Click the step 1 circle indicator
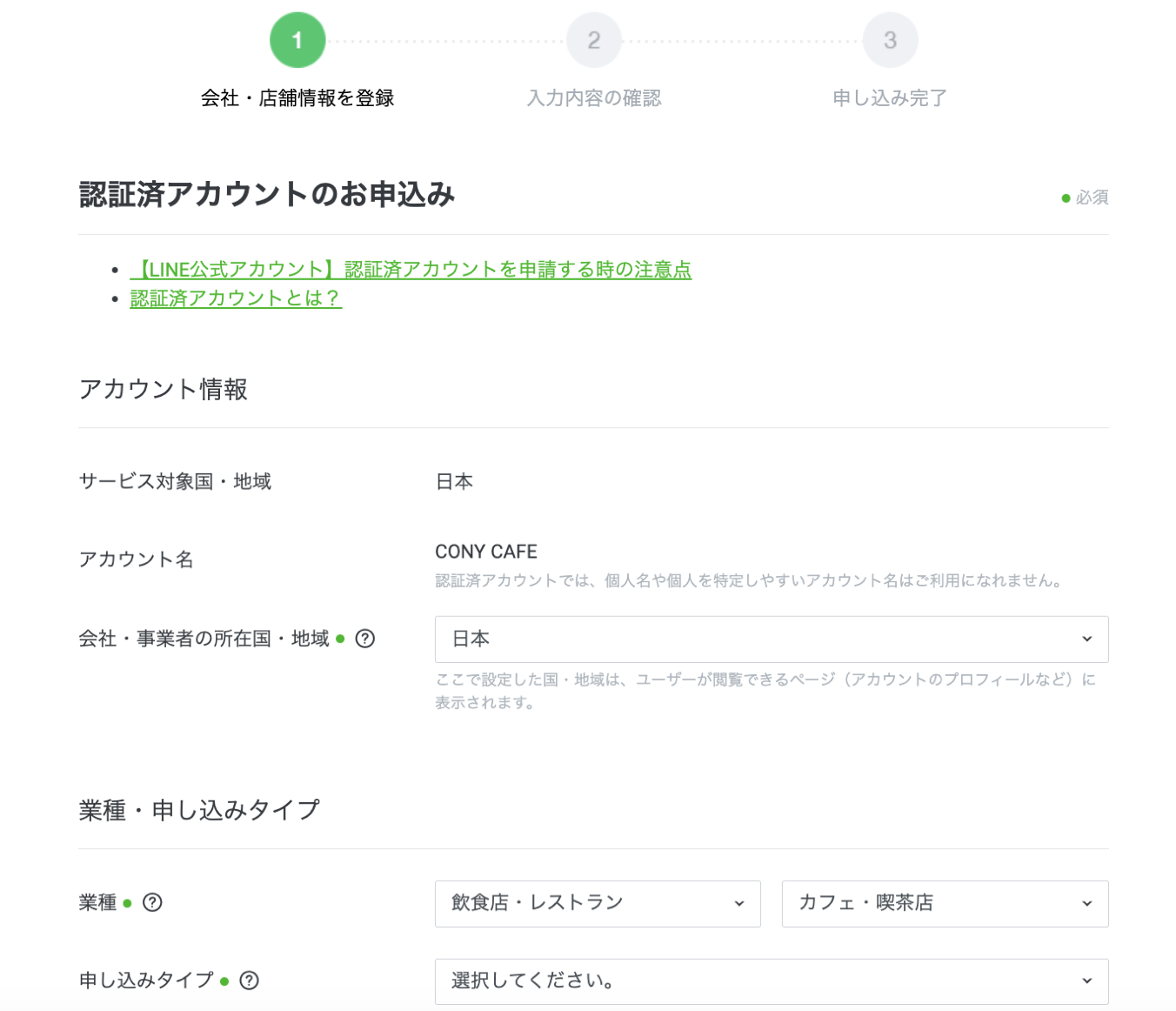The image size is (1176, 1011). click(x=297, y=39)
